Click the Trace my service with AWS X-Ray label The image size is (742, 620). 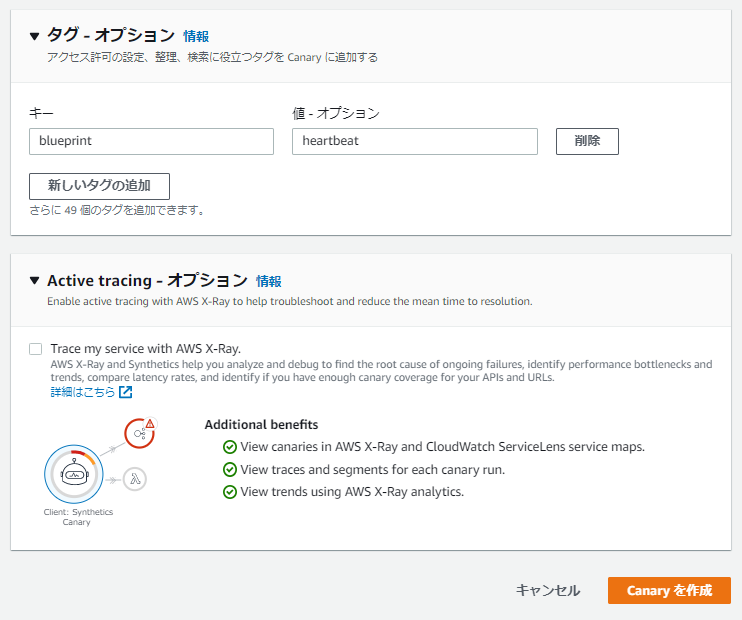coord(146,349)
